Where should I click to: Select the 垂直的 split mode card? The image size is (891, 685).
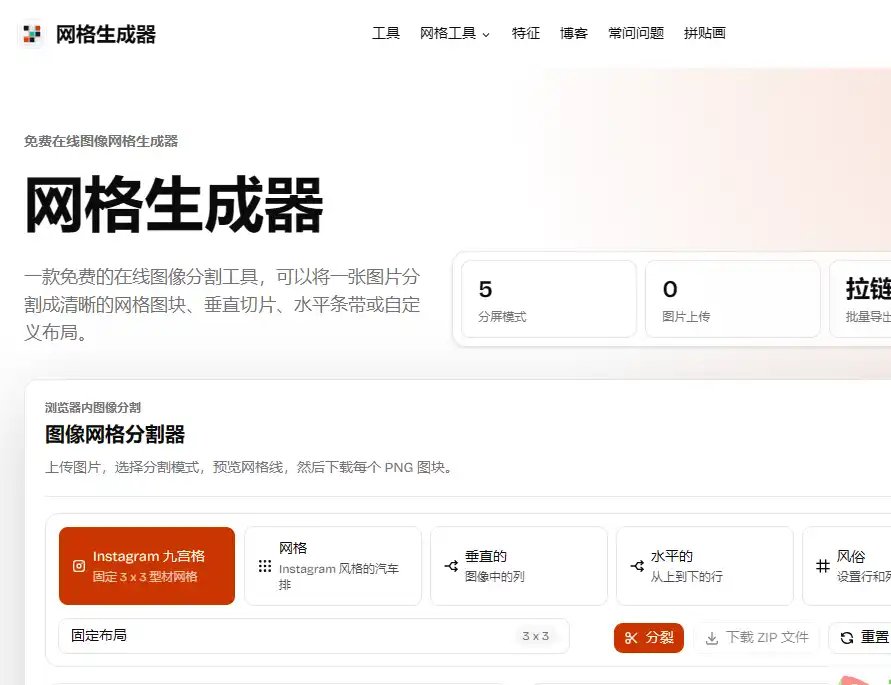click(519, 566)
